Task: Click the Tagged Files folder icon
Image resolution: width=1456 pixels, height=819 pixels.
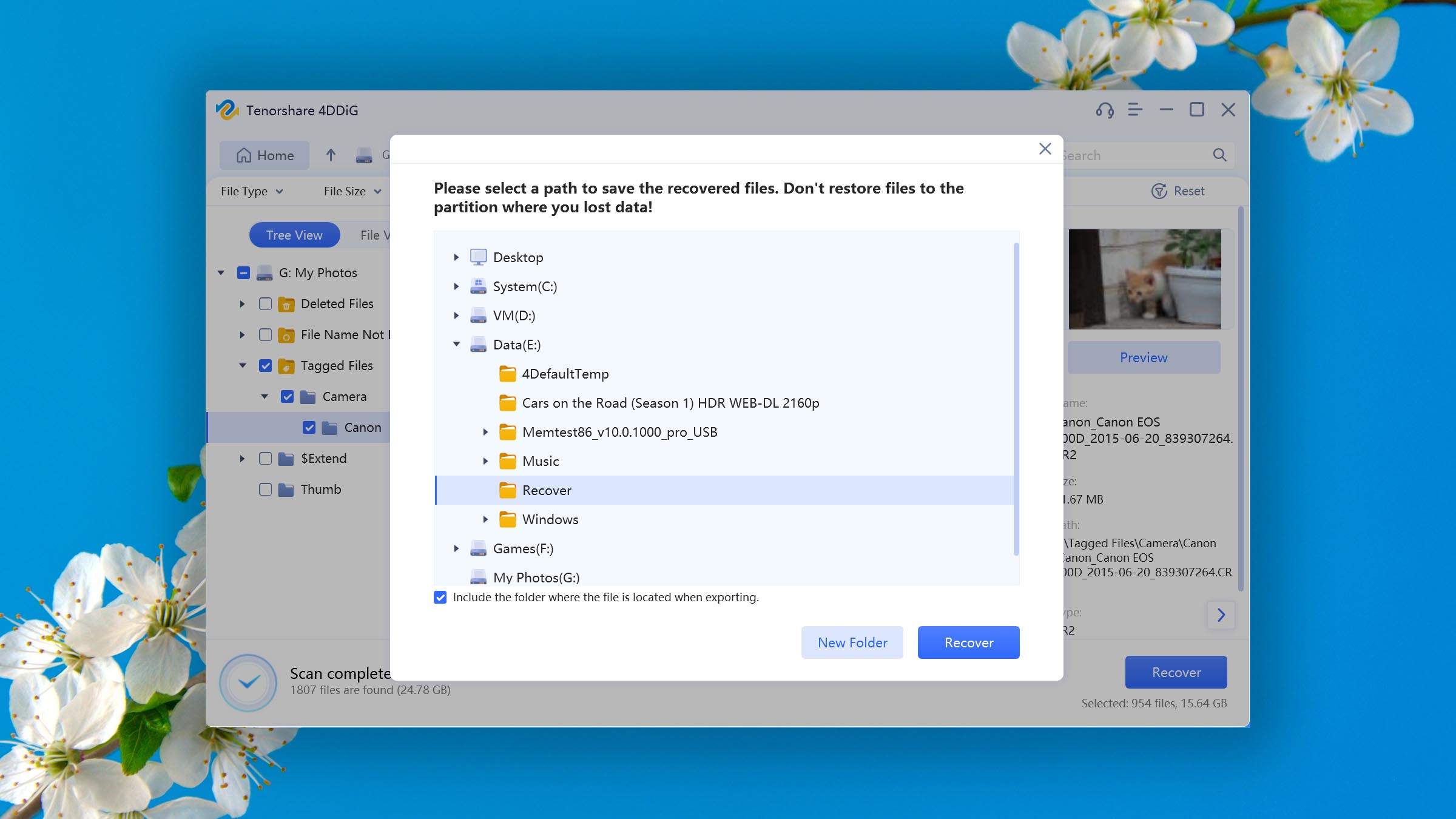Action: coord(286,366)
